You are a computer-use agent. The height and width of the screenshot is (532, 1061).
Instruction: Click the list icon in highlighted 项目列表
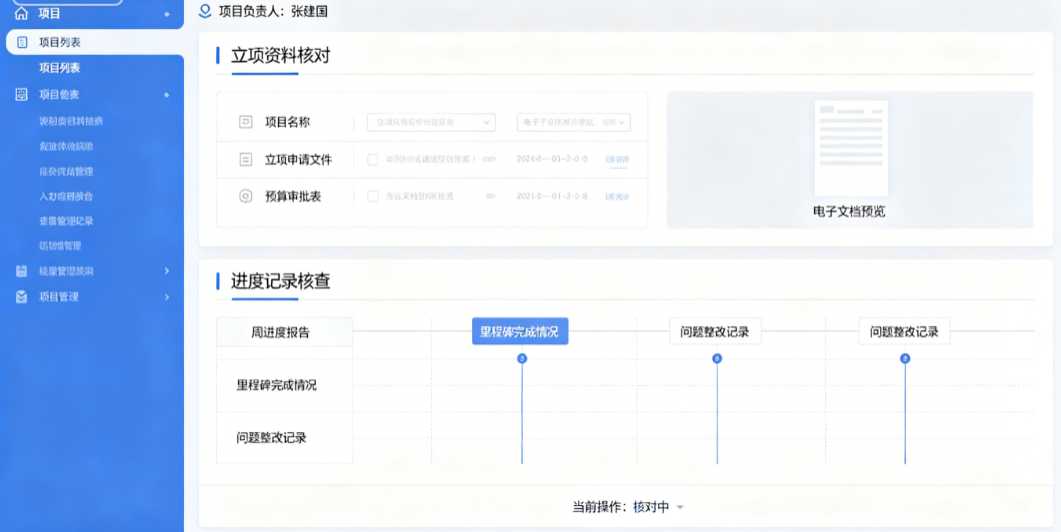[22, 42]
